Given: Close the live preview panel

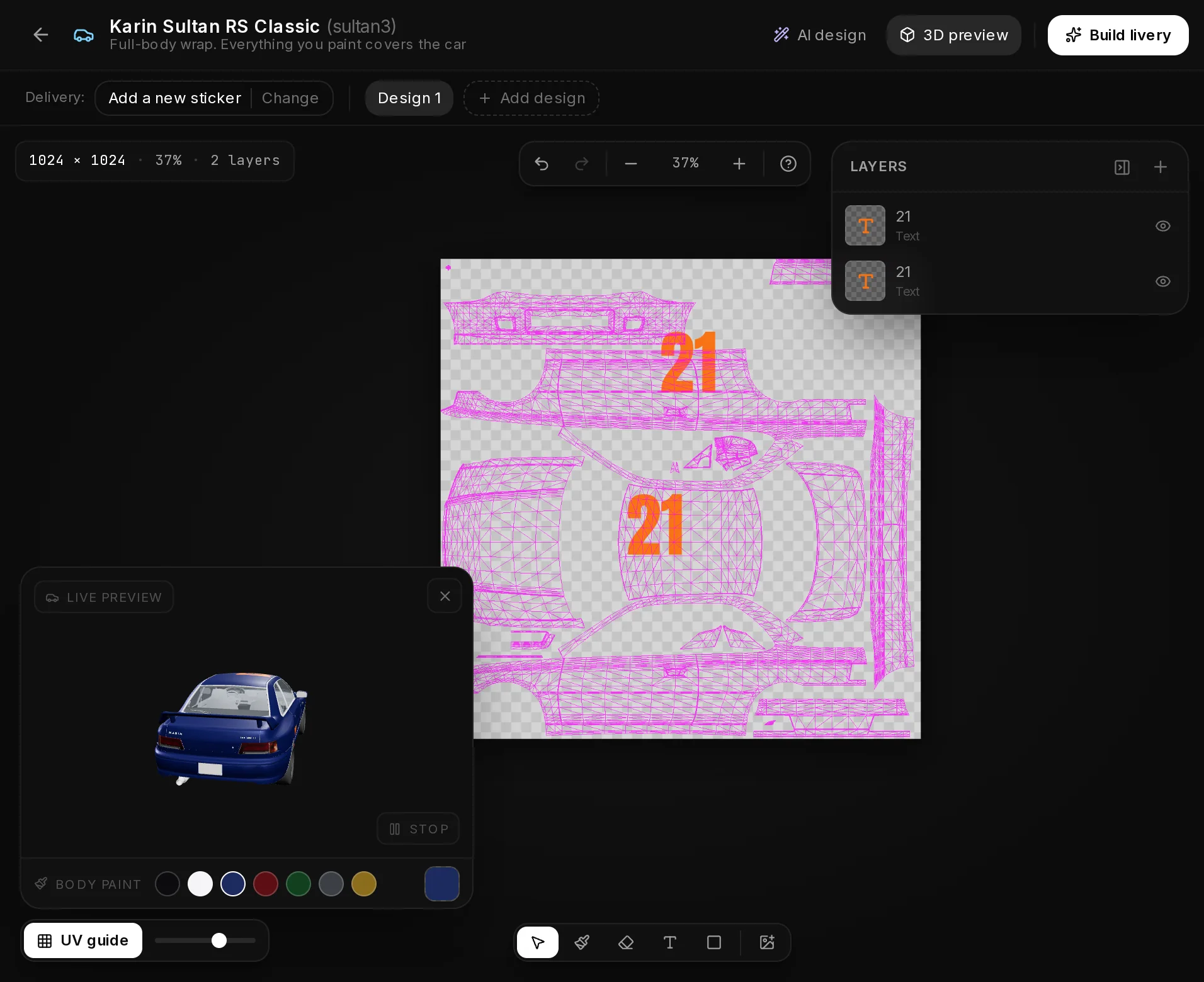Looking at the screenshot, I should point(445,596).
